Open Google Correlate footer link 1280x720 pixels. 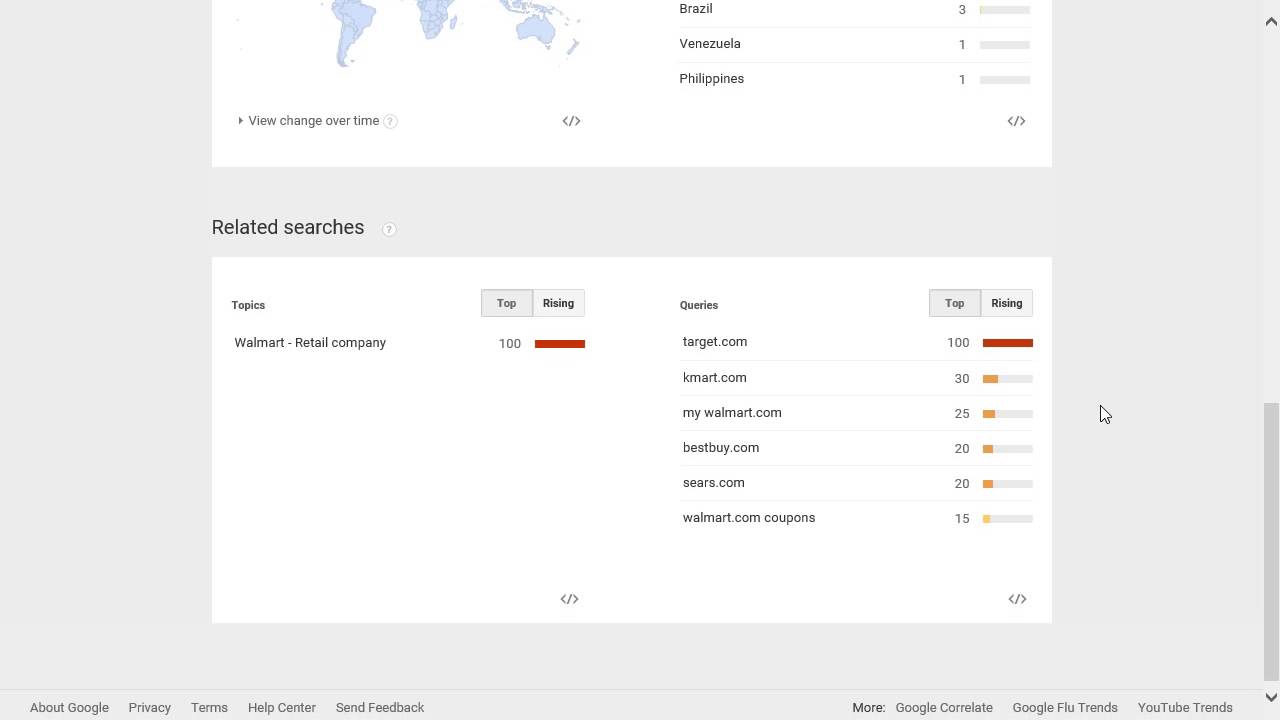pyautogui.click(x=944, y=707)
